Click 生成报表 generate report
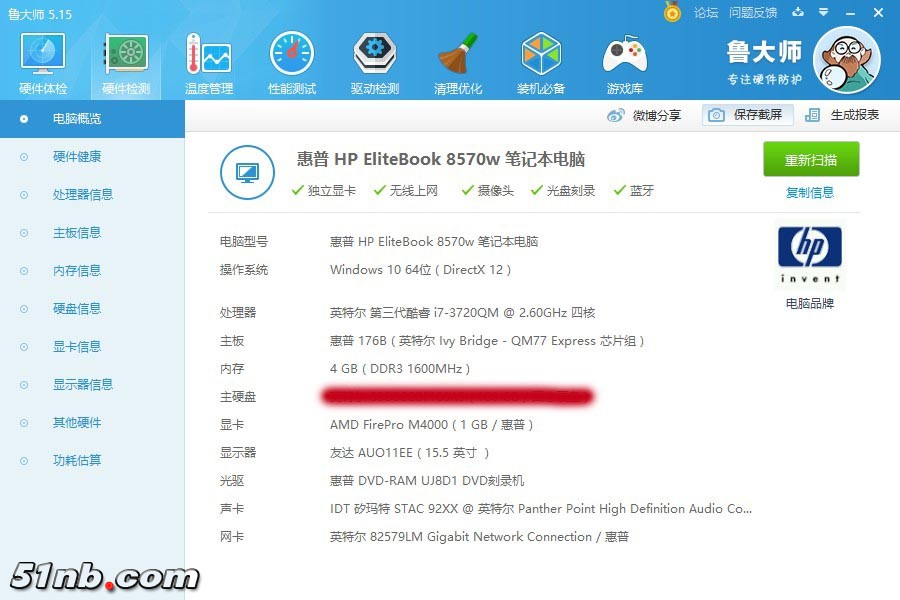The height and width of the screenshot is (600, 900). [x=855, y=115]
